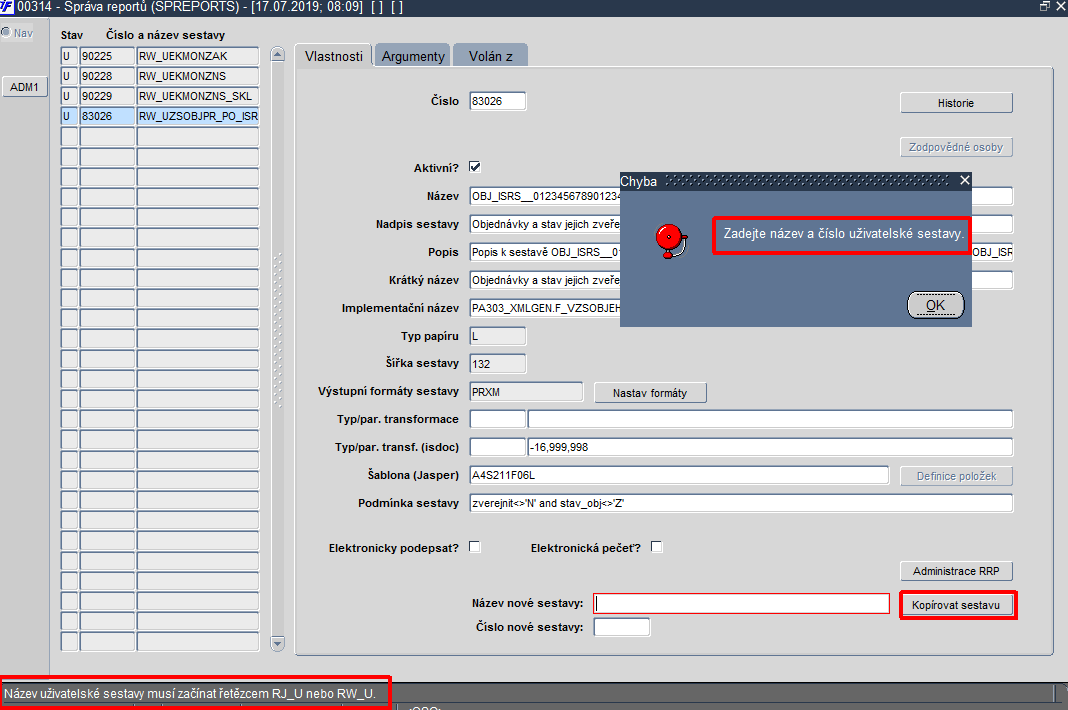
Task: Focus the Název nové sestavy field
Action: 741,604
